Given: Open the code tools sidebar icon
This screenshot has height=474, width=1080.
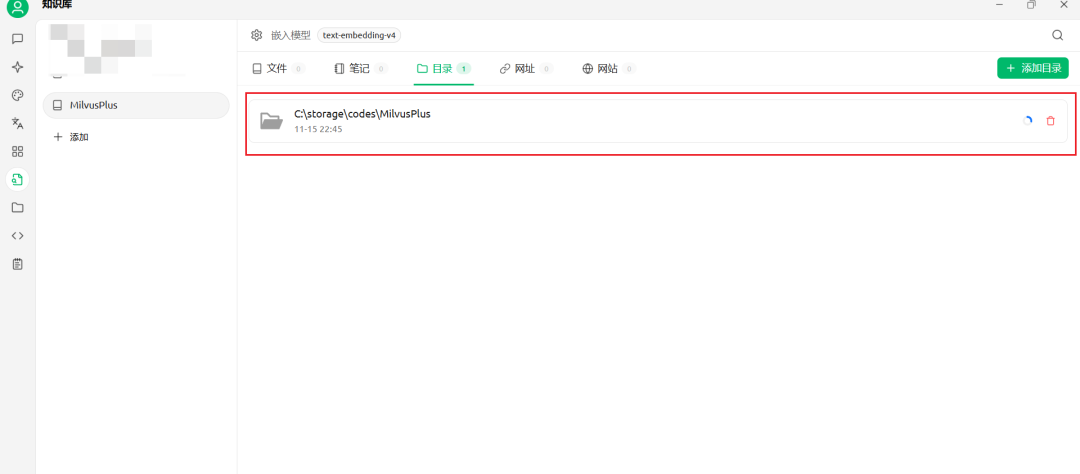Looking at the screenshot, I should click(x=18, y=236).
